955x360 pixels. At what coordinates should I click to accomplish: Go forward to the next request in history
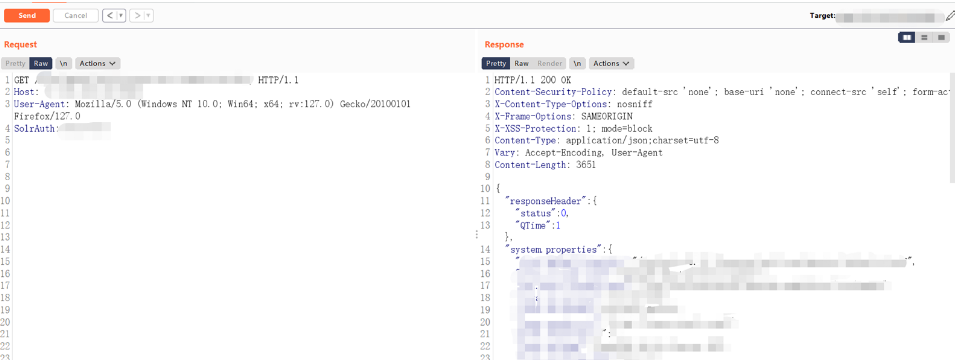pos(137,16)
